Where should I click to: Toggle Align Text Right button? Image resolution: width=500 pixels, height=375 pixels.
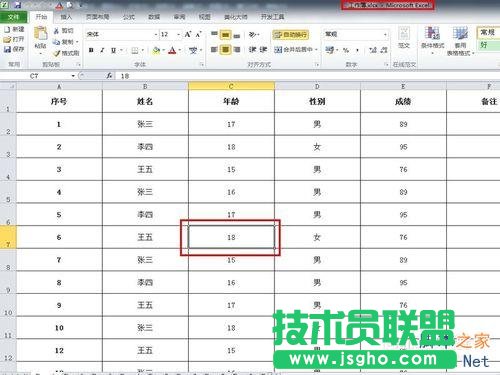237,50
